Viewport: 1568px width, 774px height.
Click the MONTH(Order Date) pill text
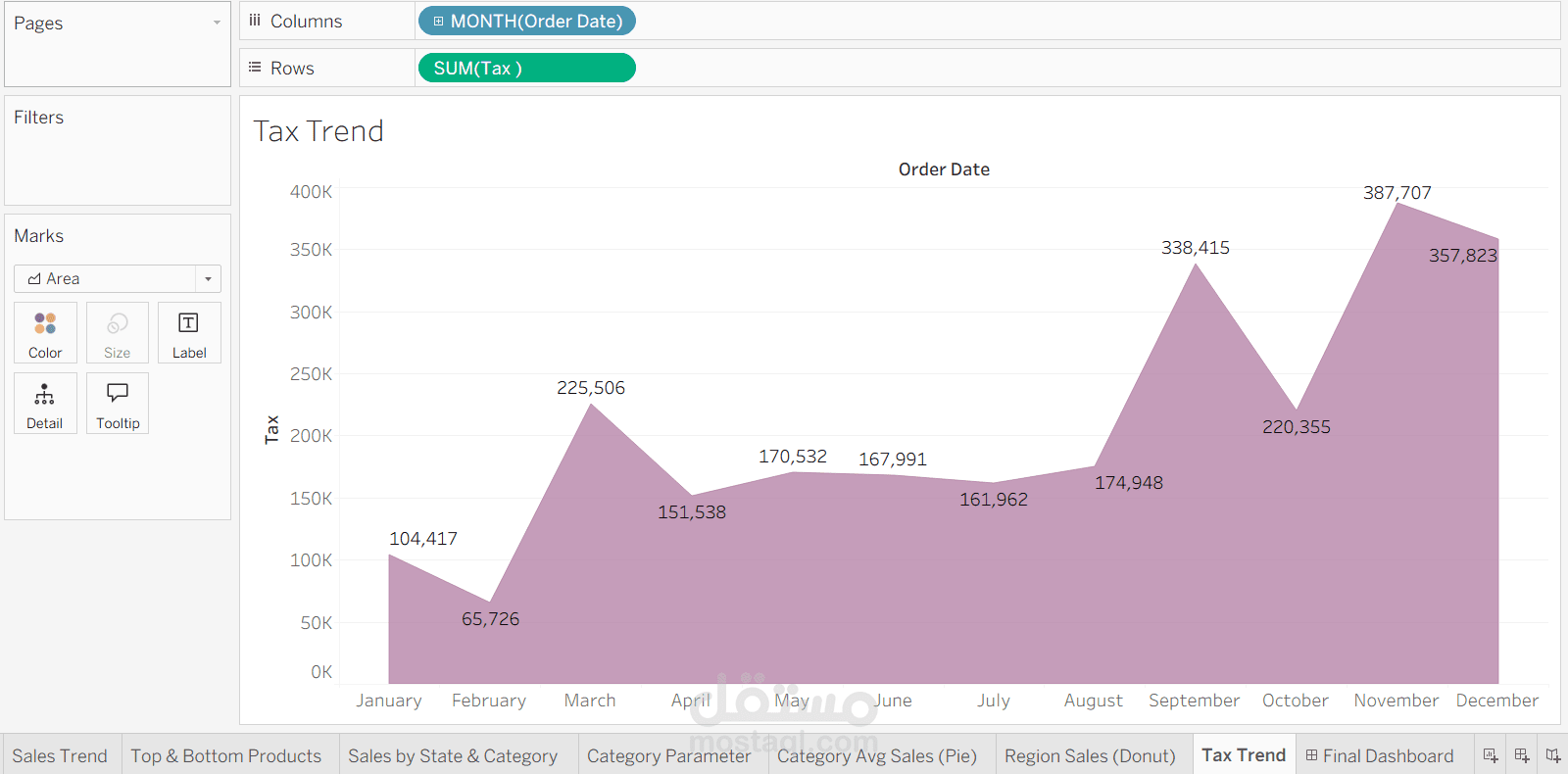(536, 21)
